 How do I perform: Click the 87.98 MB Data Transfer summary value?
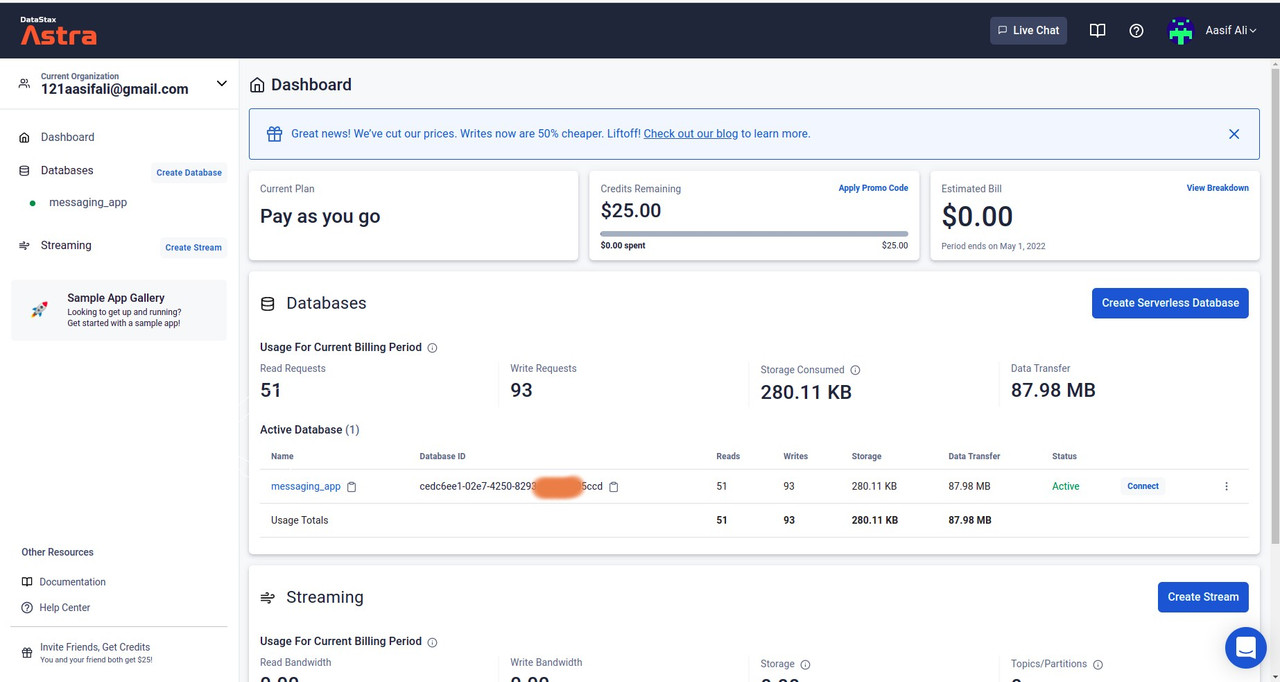(1053, 391)
